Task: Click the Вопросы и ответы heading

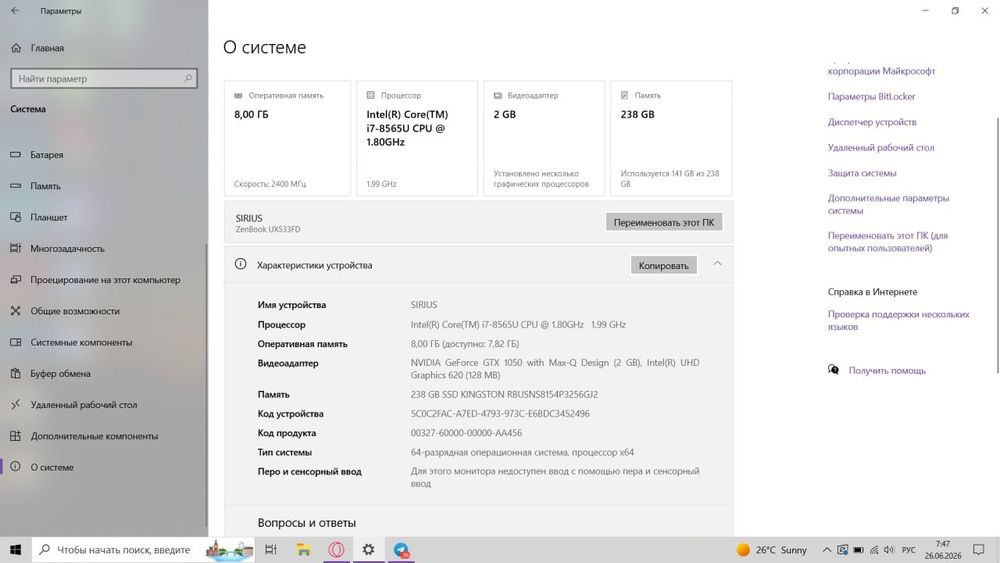Action: 307,523
